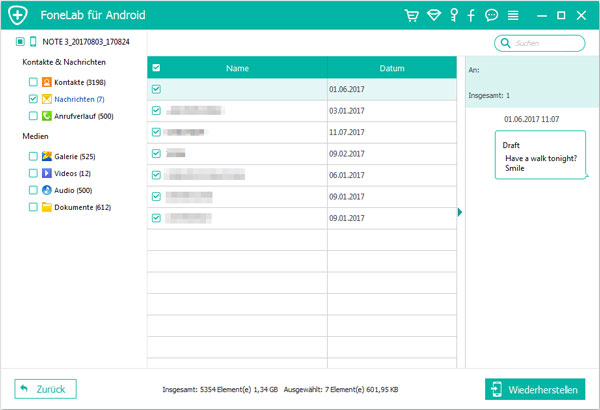The image size is (600, 410).
Task: Open the feedback chat bubble icon
Action: [x=491, y=15]
